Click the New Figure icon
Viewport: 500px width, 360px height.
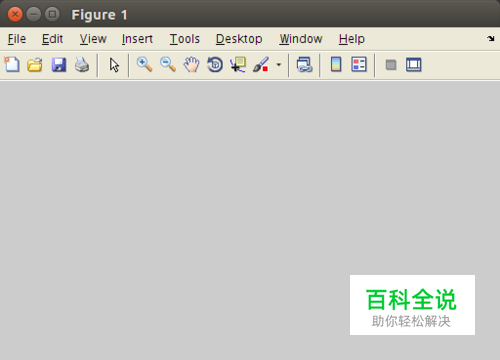[12, 64]
